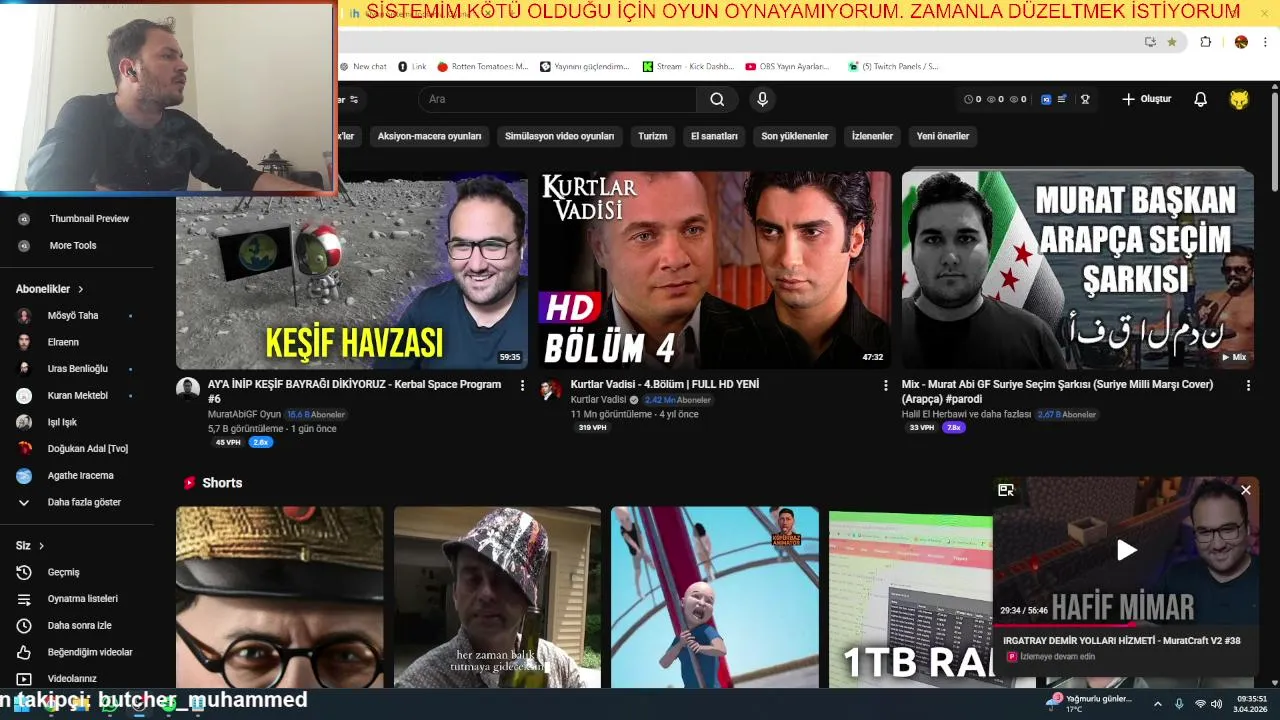The width and height of the screenshot is (1280, 720).
Task: Start voice search with microphone icon
Action: (762, 99)
